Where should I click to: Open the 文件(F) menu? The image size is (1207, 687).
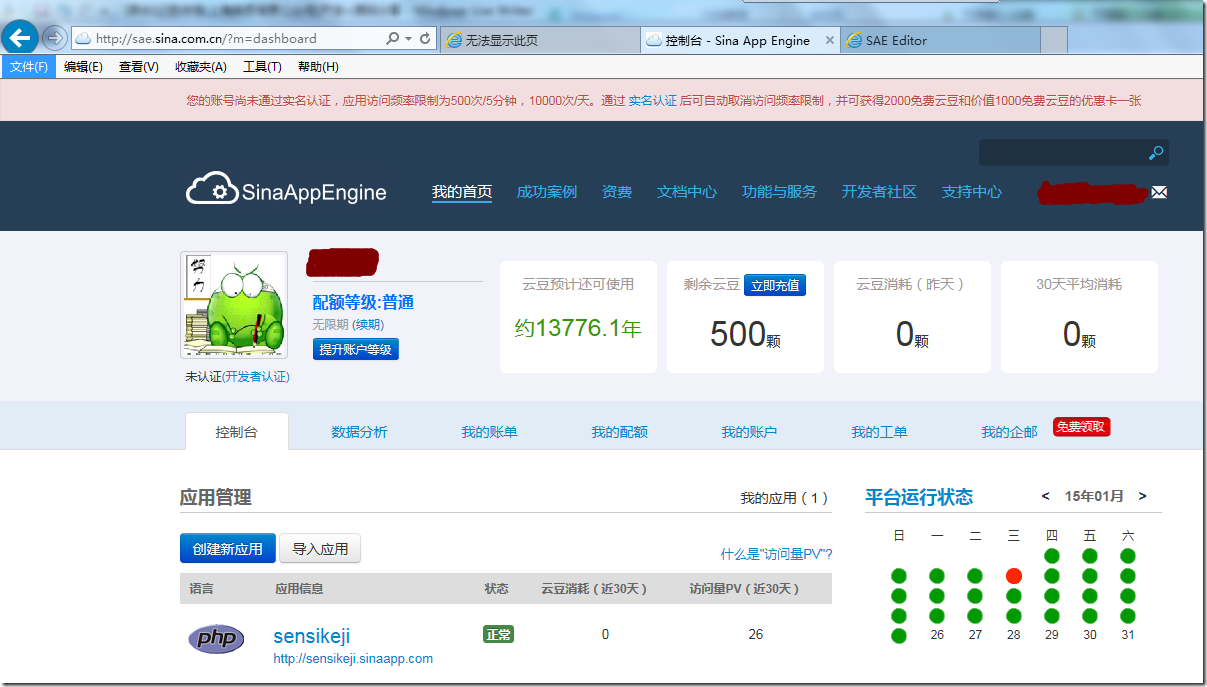point(29,67)
